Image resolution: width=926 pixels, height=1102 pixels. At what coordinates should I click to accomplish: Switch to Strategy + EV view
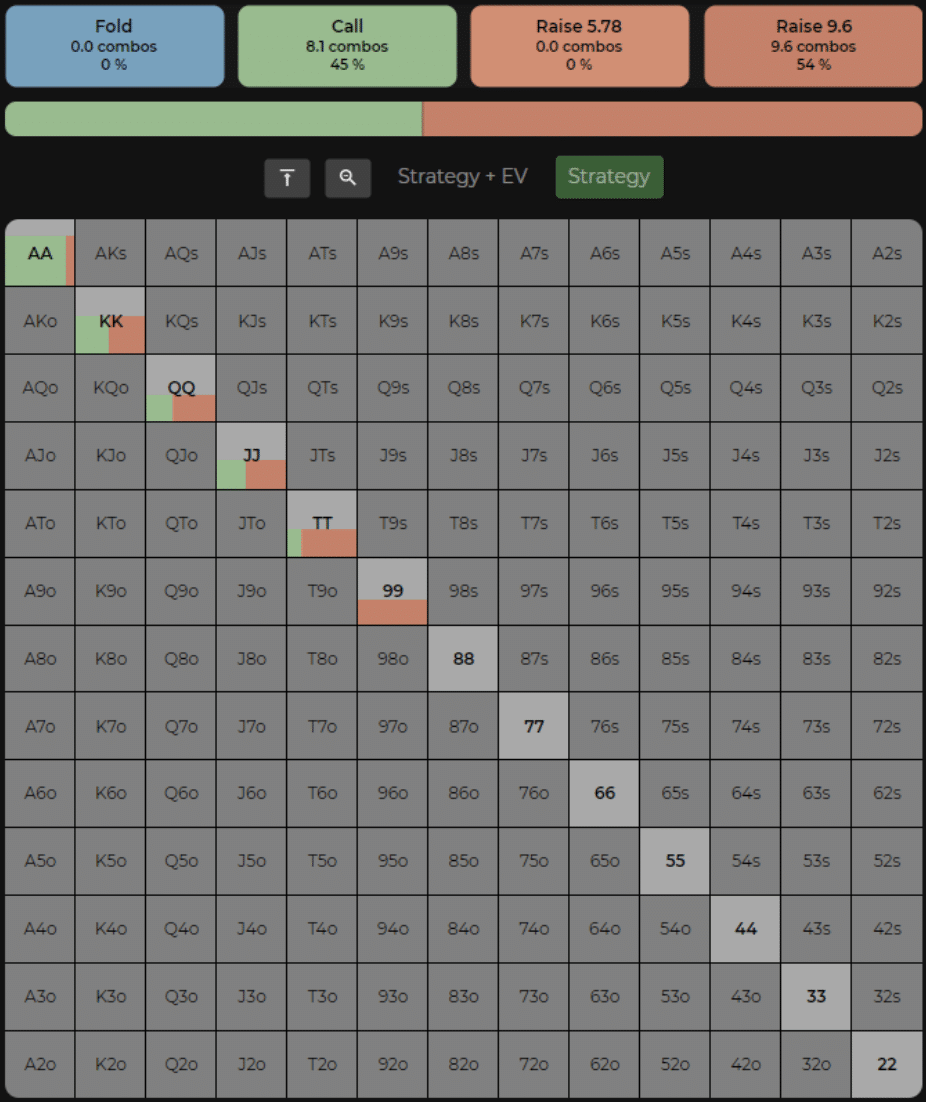tap(462, 176)
